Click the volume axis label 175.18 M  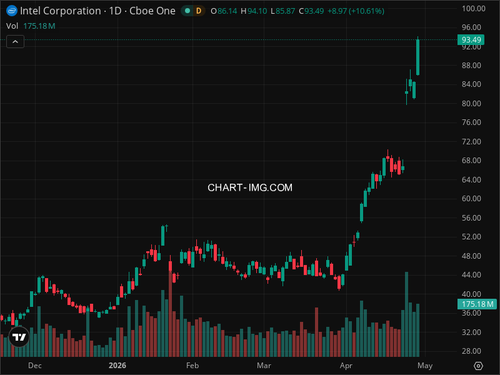[x=477, y=304]
